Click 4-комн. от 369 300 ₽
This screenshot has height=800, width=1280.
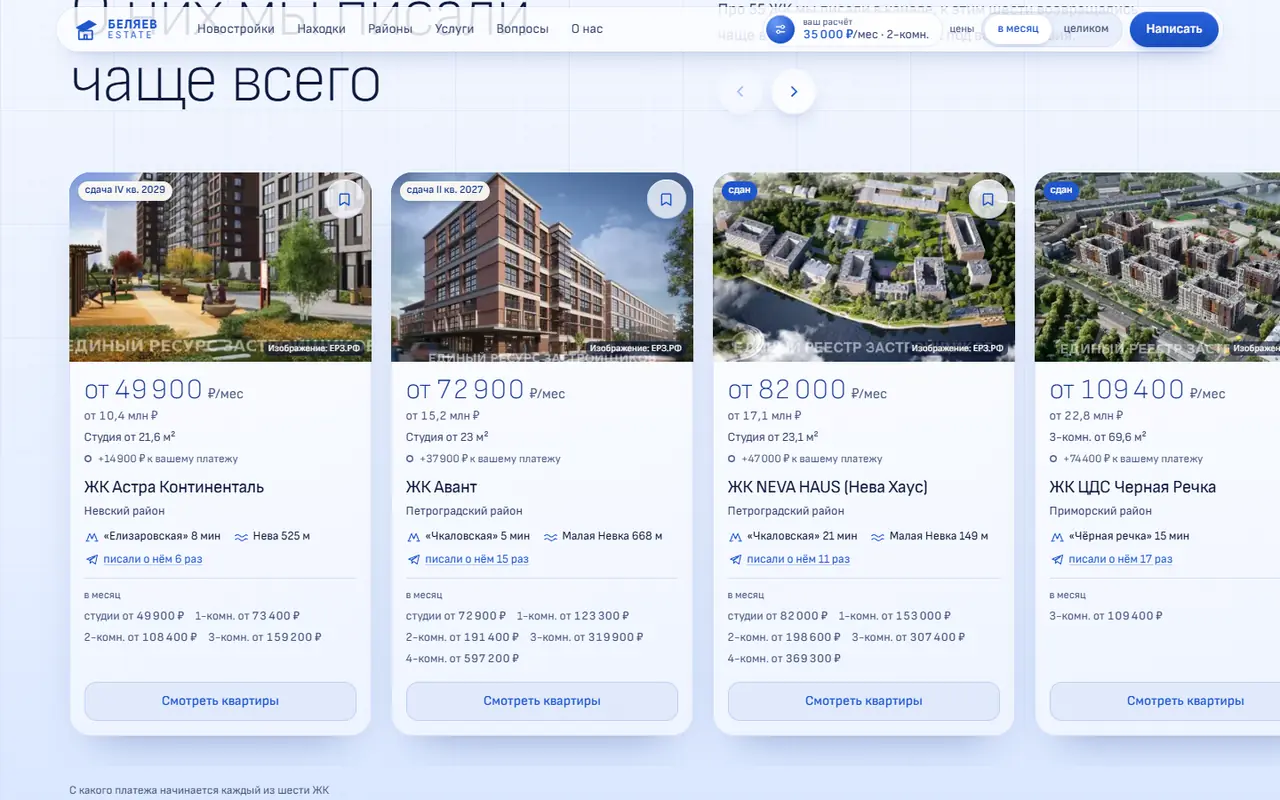[785, 659]
